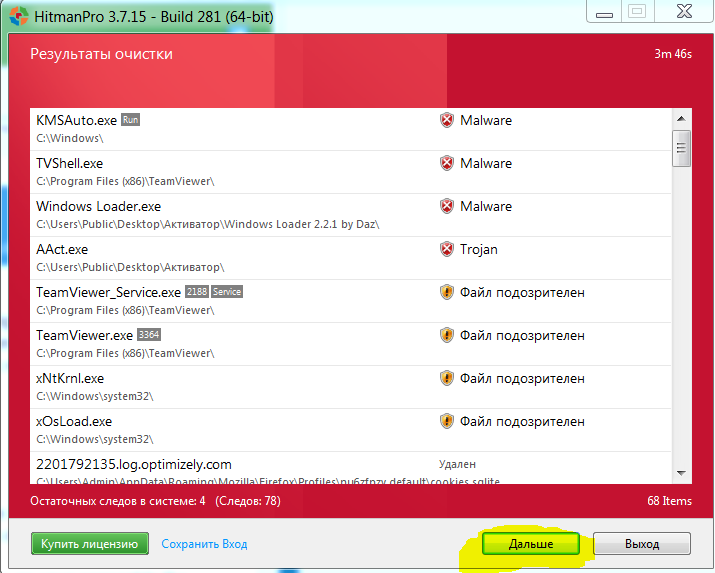This screenshot has width=715, height=573.
Task: Click the Malware label for Windows Loader.exe
Action: coord(486,206)
